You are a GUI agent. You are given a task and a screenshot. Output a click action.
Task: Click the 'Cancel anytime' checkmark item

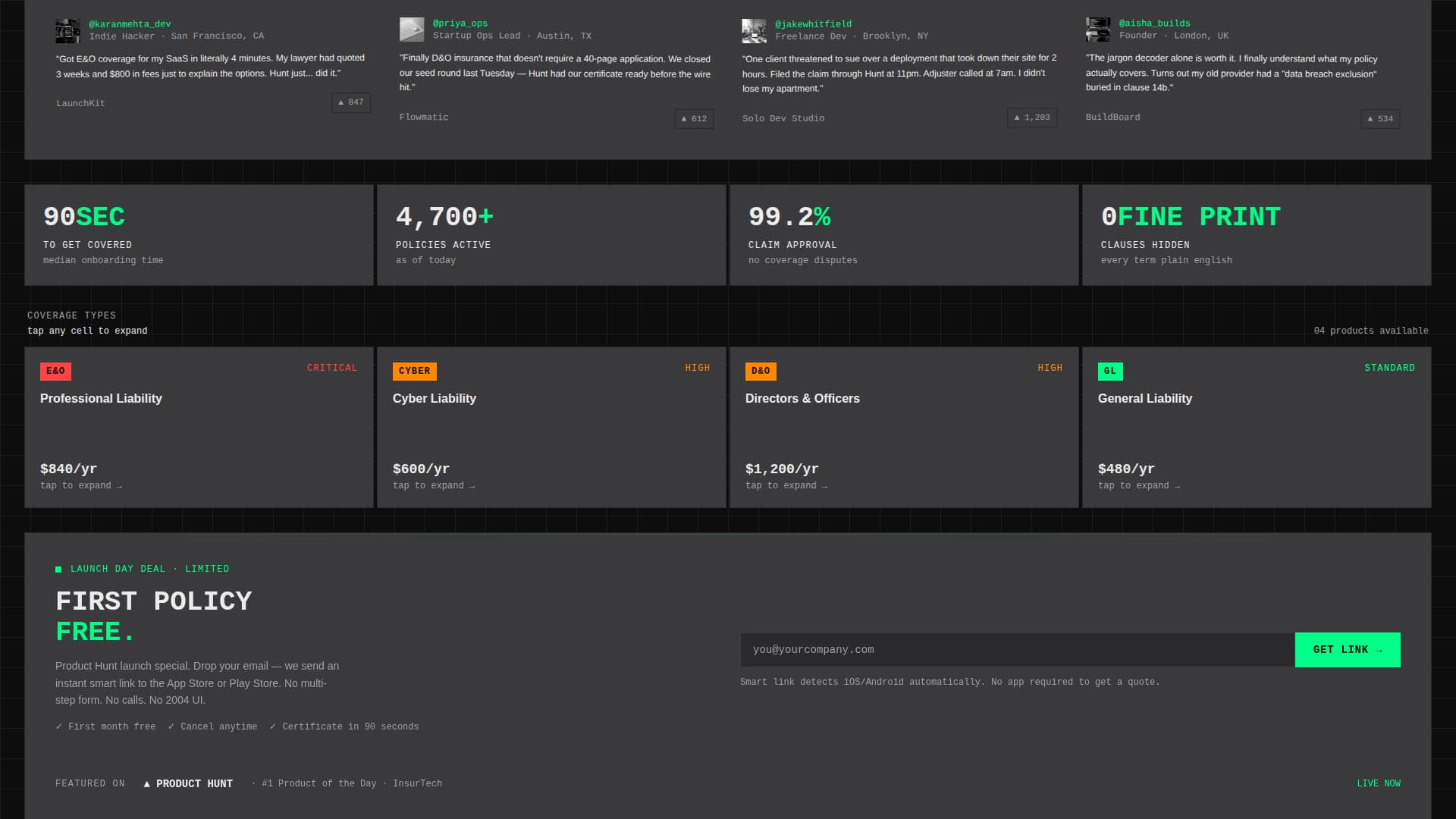pyautogui.click(x=212, y=726)
